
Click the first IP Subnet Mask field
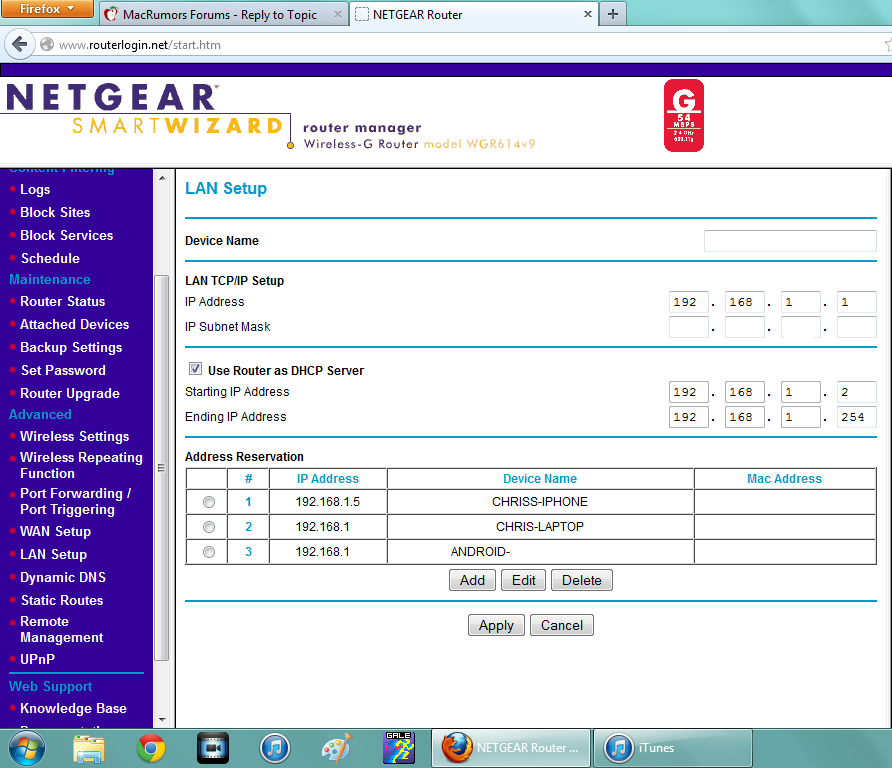tap(688, 327)
